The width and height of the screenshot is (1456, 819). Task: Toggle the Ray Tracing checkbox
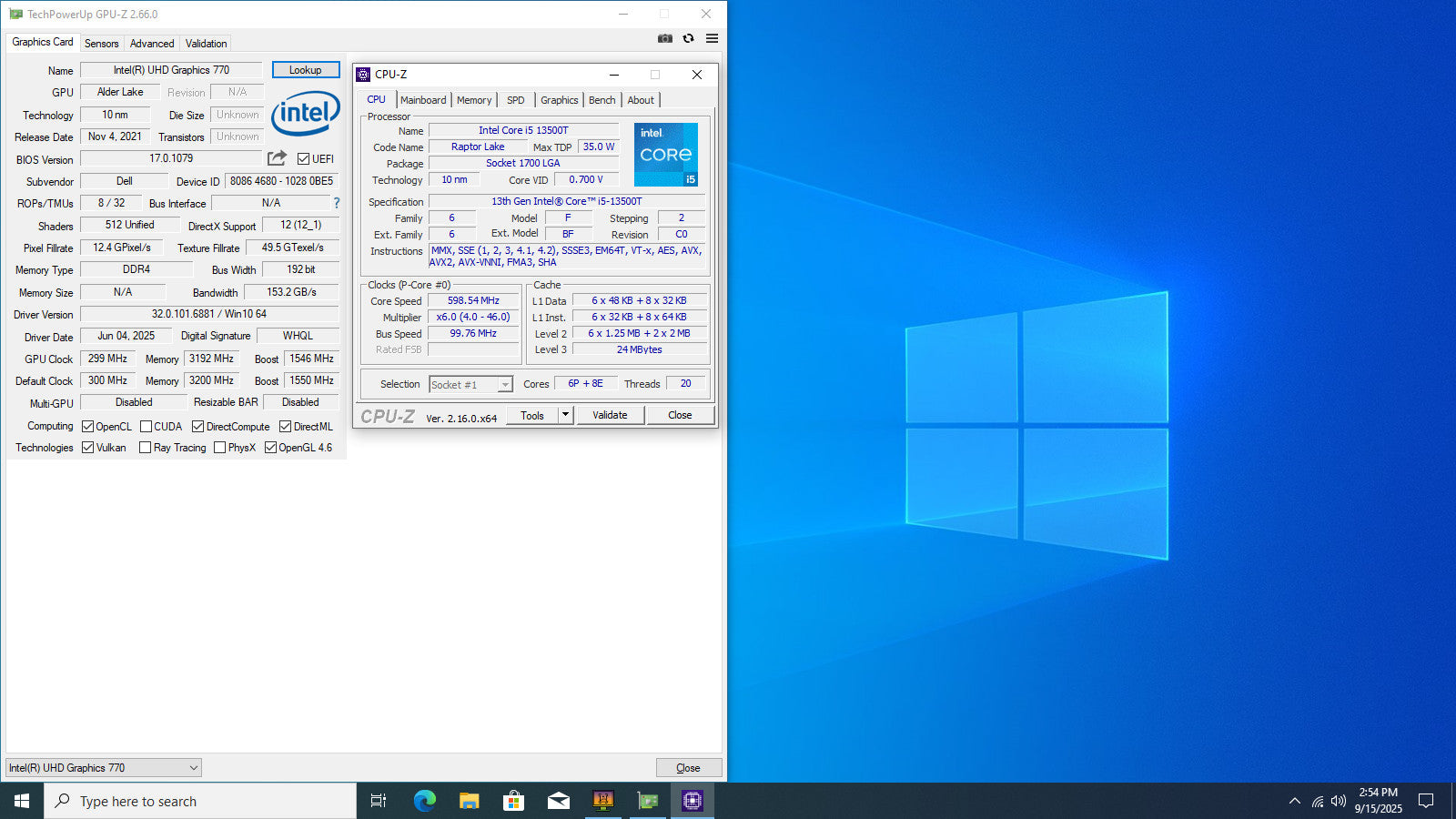(145, 447)
